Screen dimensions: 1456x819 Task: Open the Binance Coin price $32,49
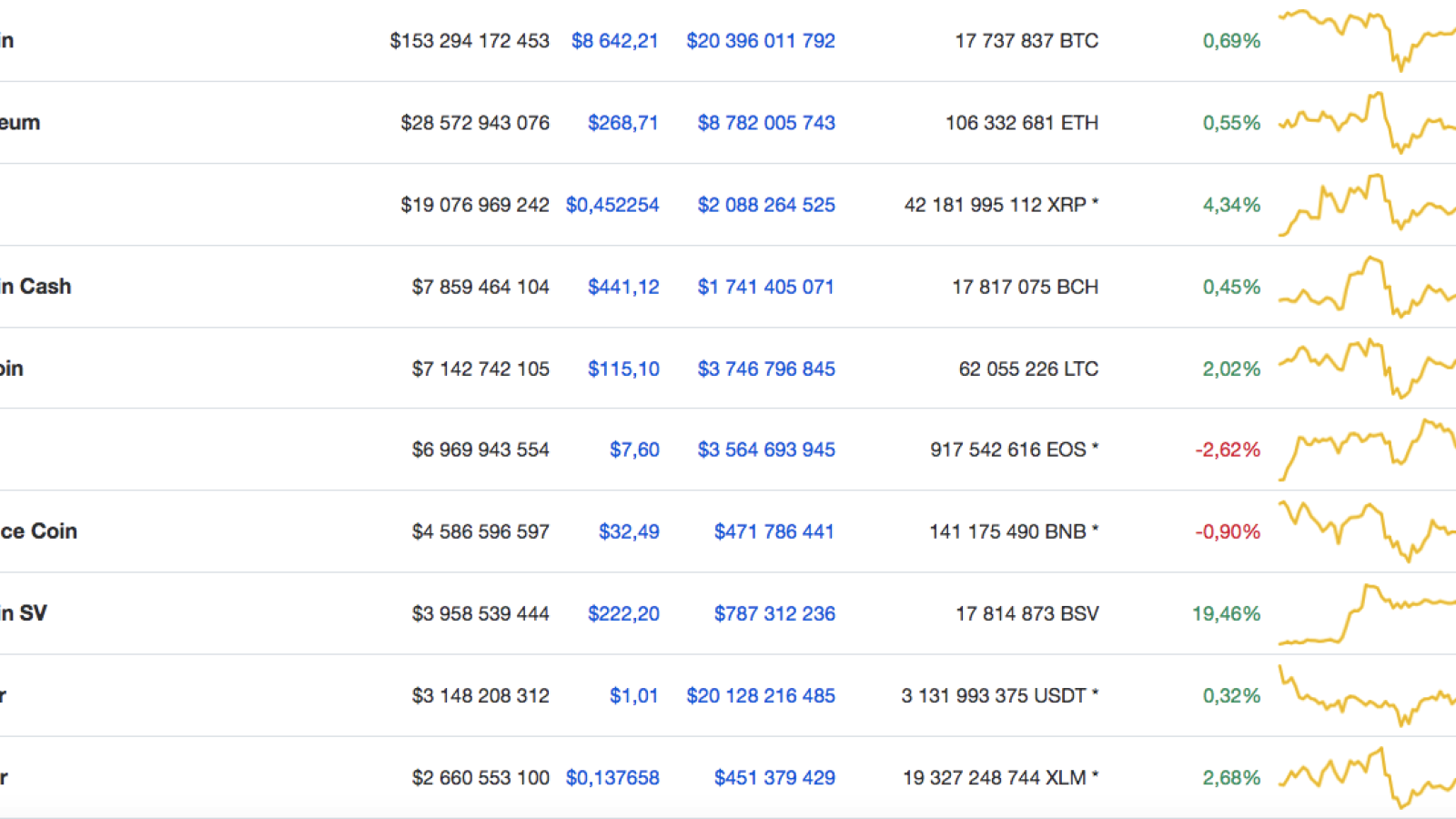coord(629,531)
